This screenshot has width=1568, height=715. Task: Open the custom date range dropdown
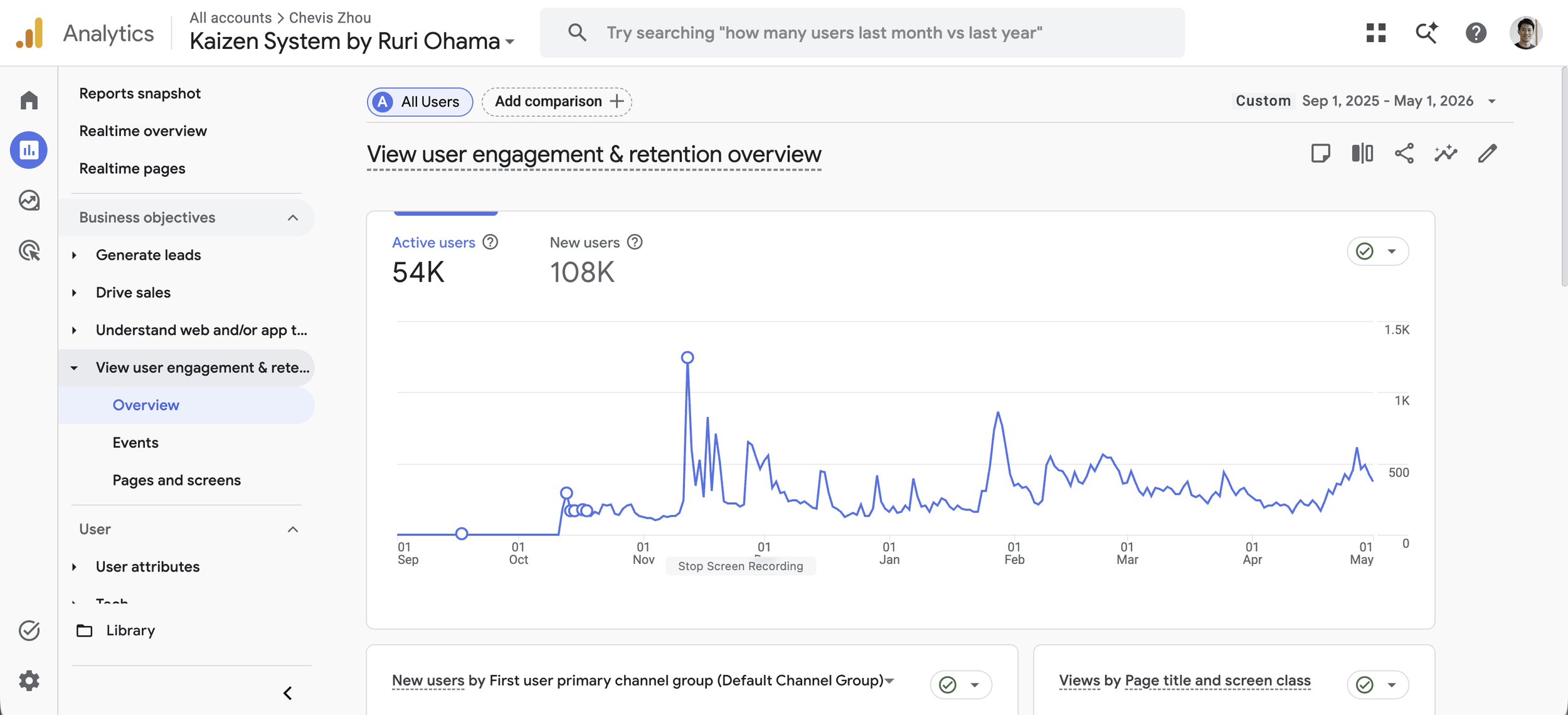click(x=1365, y=101)
